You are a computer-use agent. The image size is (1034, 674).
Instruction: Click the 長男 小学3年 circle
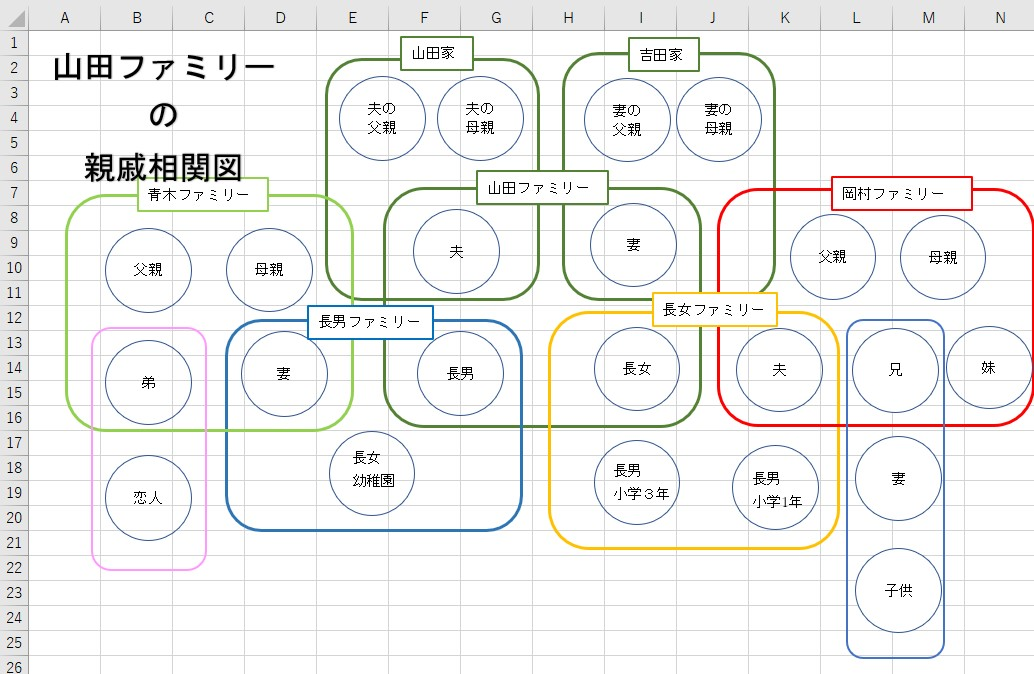(637, 482)
